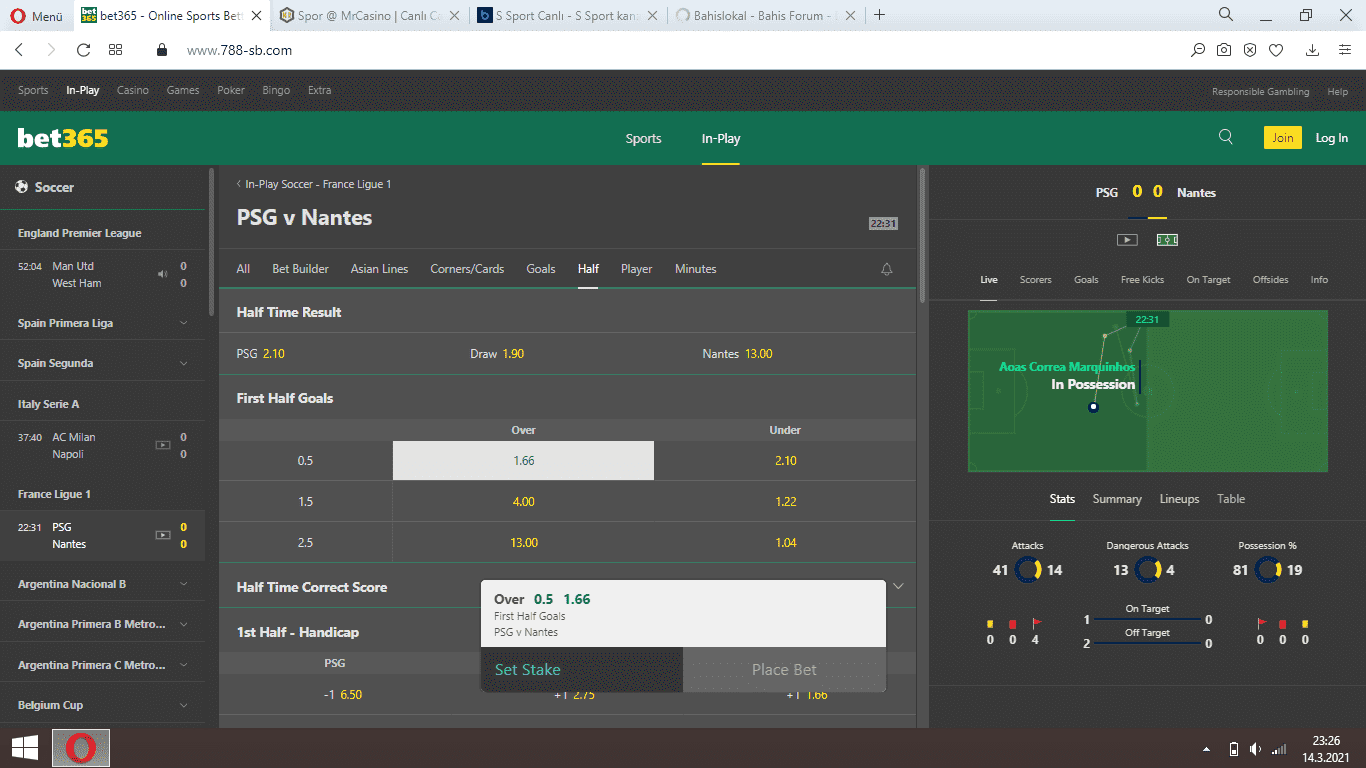Click the bet365 logo
The height and width of the screenshot is (768, 1366).
click(63, 138)
